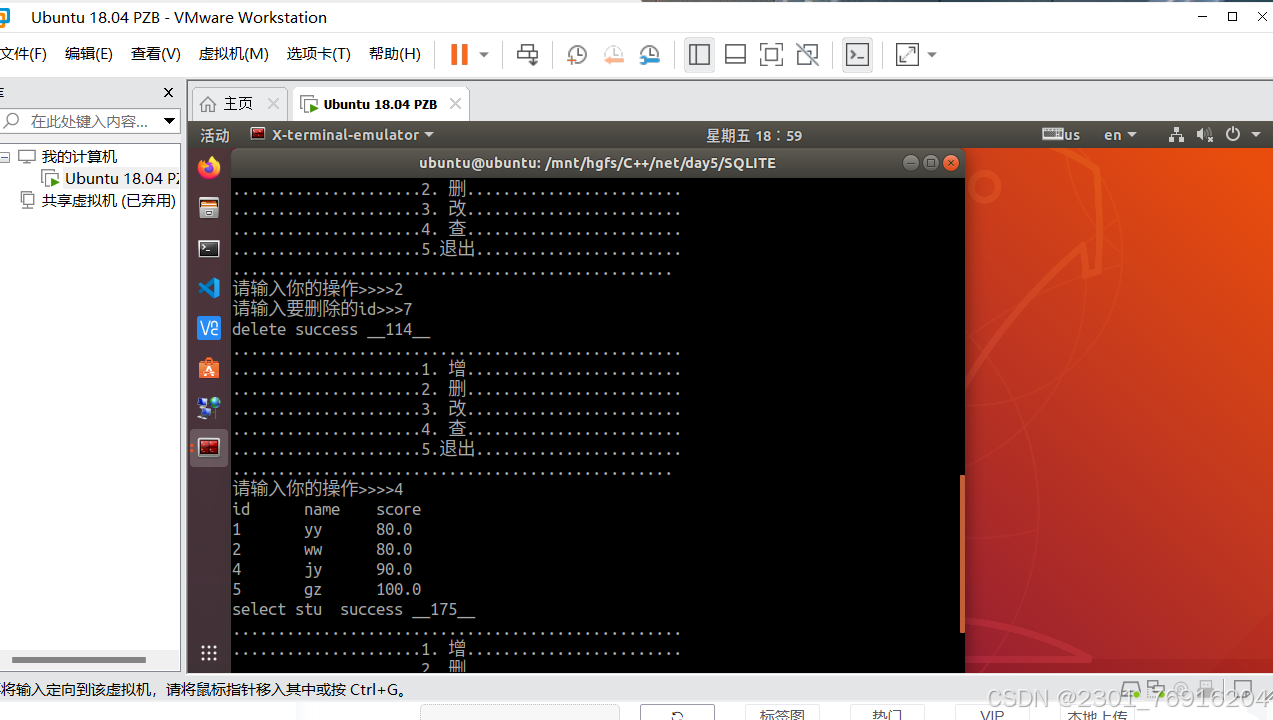Close the Ubuntu 18.04 PZB tab
Viewport: 1273px width, 720px height.
coord(455,104)
